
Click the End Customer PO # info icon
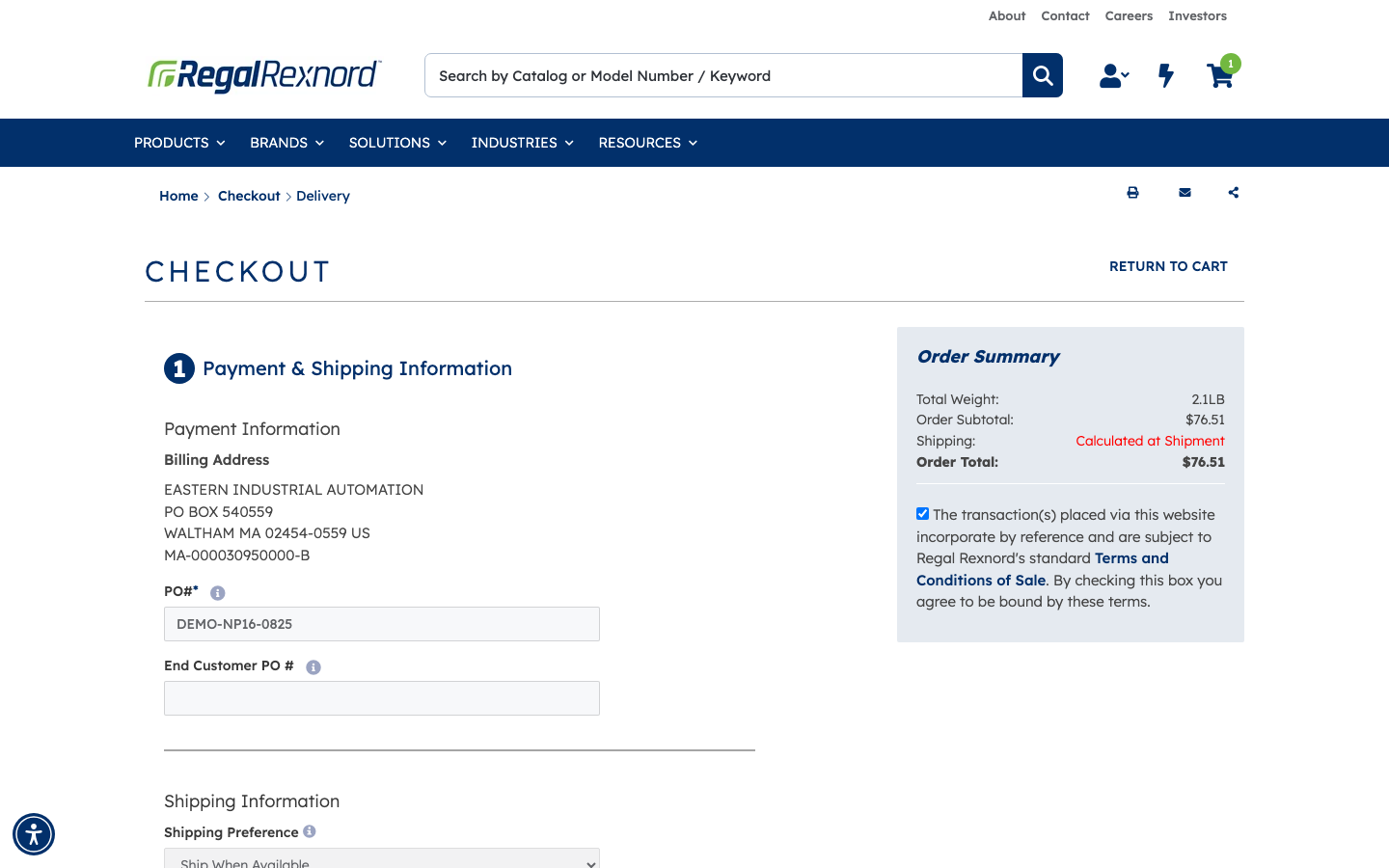(313, 667)
